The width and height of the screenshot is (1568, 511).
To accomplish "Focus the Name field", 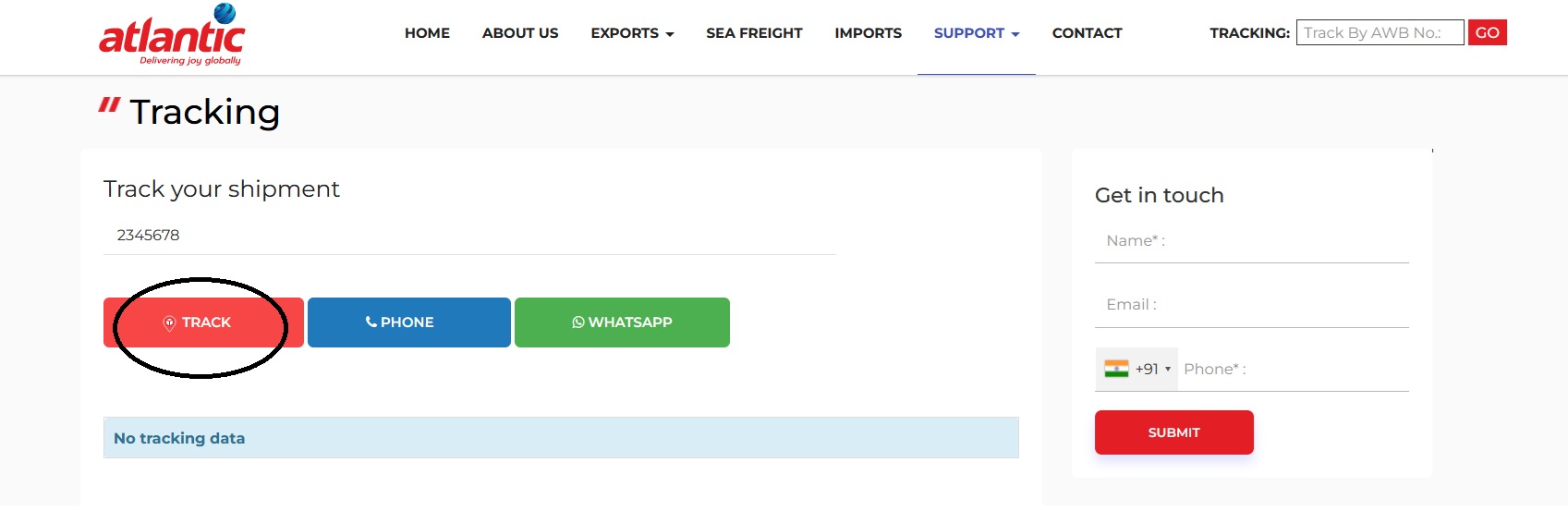I will (1251, 241).
